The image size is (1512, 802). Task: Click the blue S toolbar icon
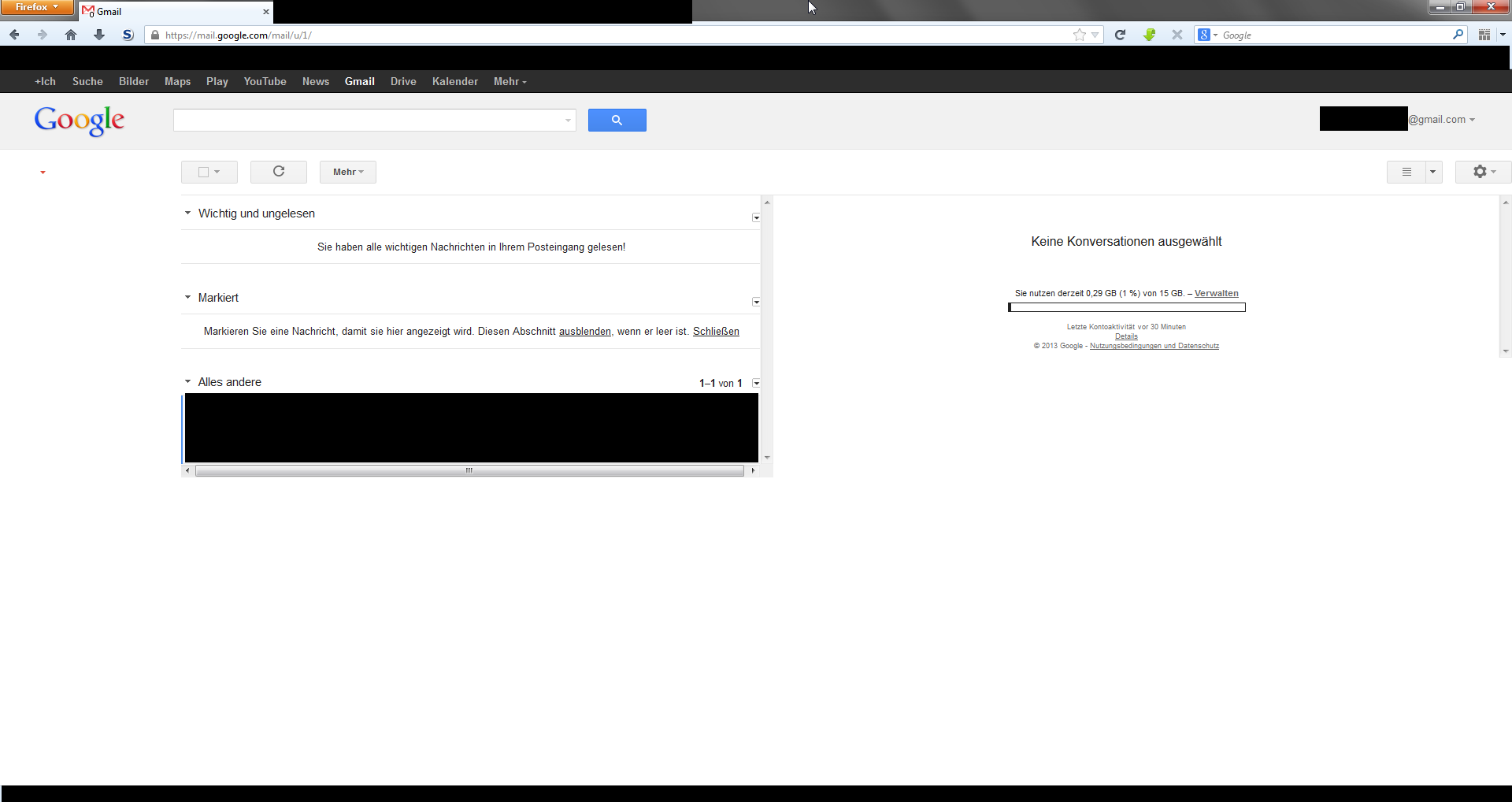[128, 35]
